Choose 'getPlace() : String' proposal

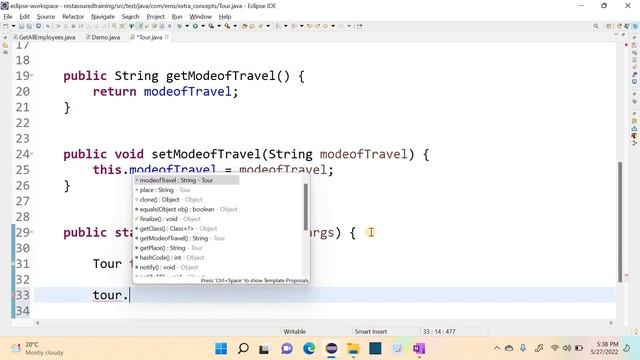168,248
